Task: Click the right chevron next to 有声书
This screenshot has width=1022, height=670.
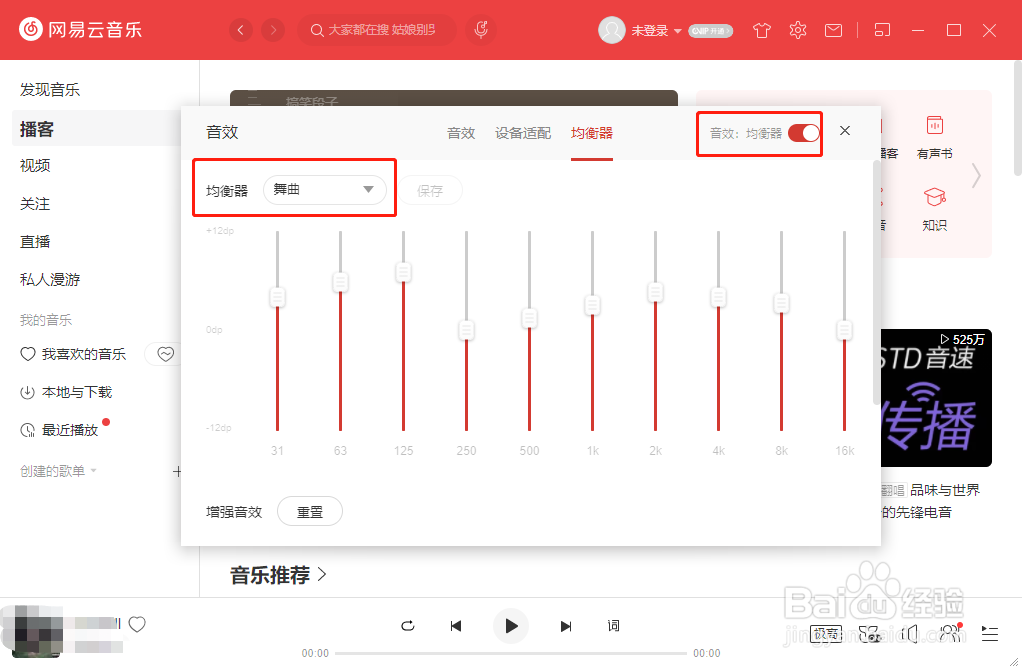Action: (x=976, y=175)
